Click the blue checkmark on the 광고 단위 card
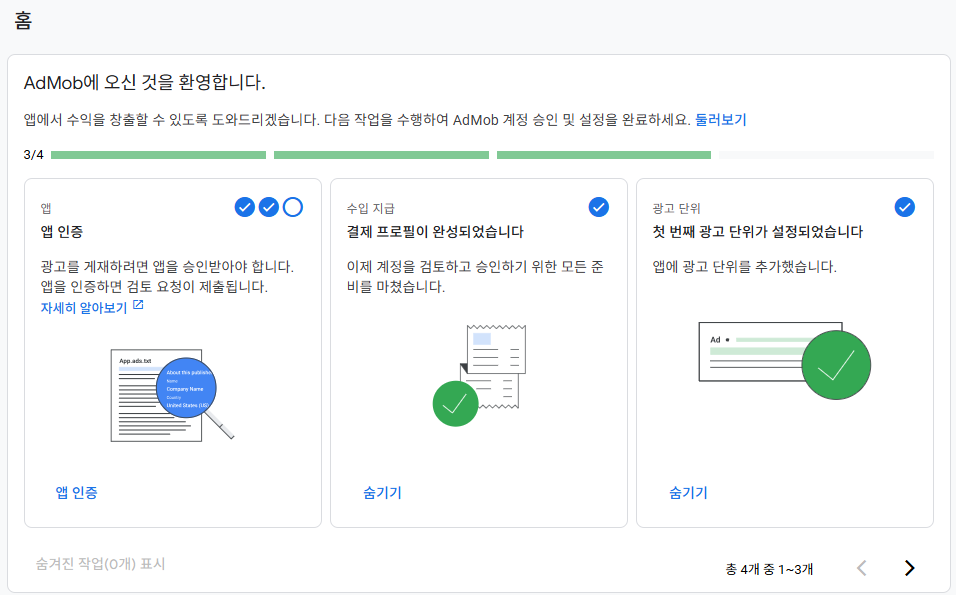Image resolution: width=956 pixels, height=595 pixels. (905, 207)
